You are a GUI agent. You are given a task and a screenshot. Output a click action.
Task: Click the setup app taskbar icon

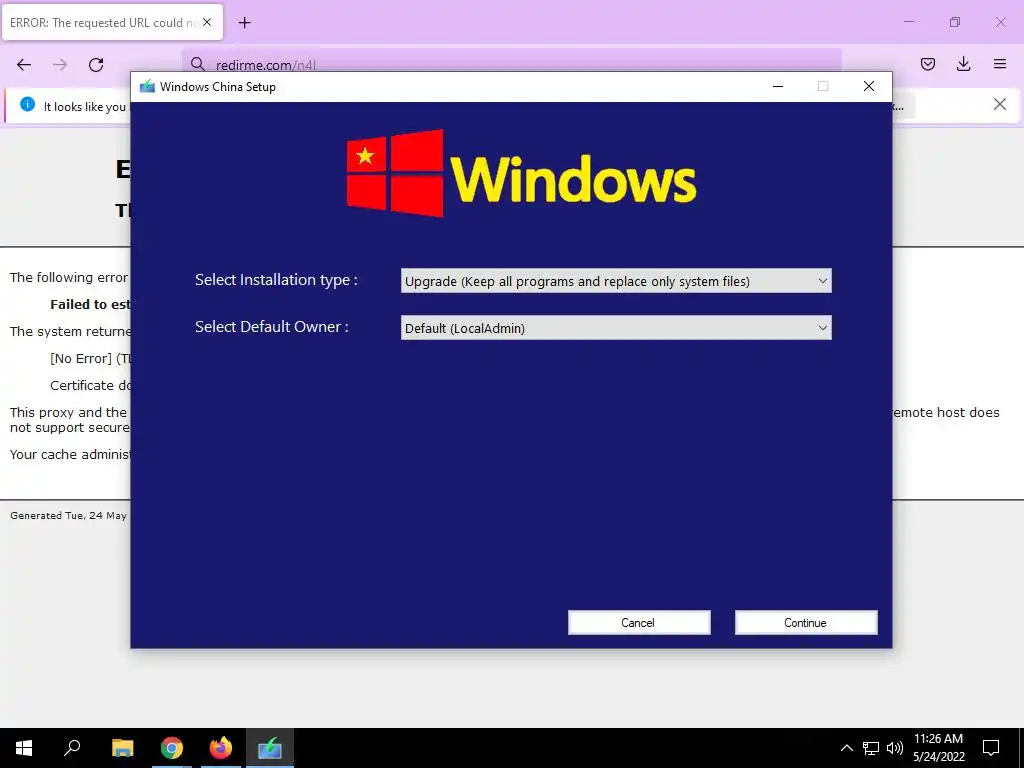pyautogui.click(x=270, y=748)
